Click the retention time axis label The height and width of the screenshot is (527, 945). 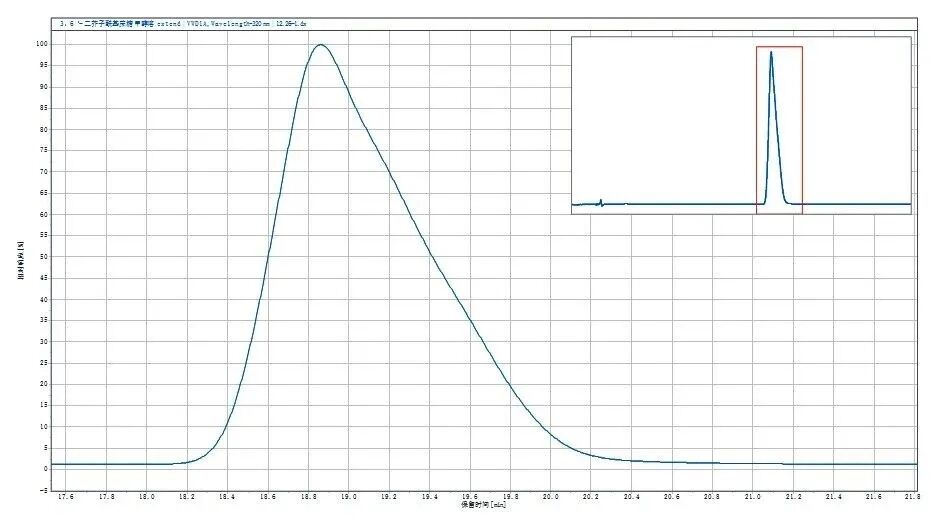pos(483,505)
